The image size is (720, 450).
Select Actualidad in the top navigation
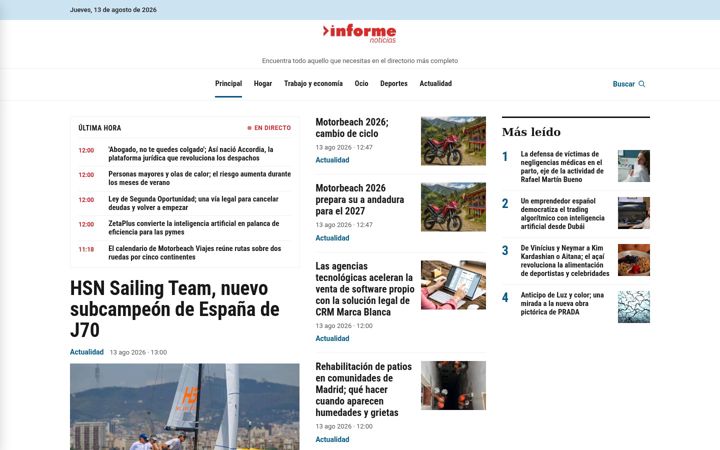[x=435, y=84]
